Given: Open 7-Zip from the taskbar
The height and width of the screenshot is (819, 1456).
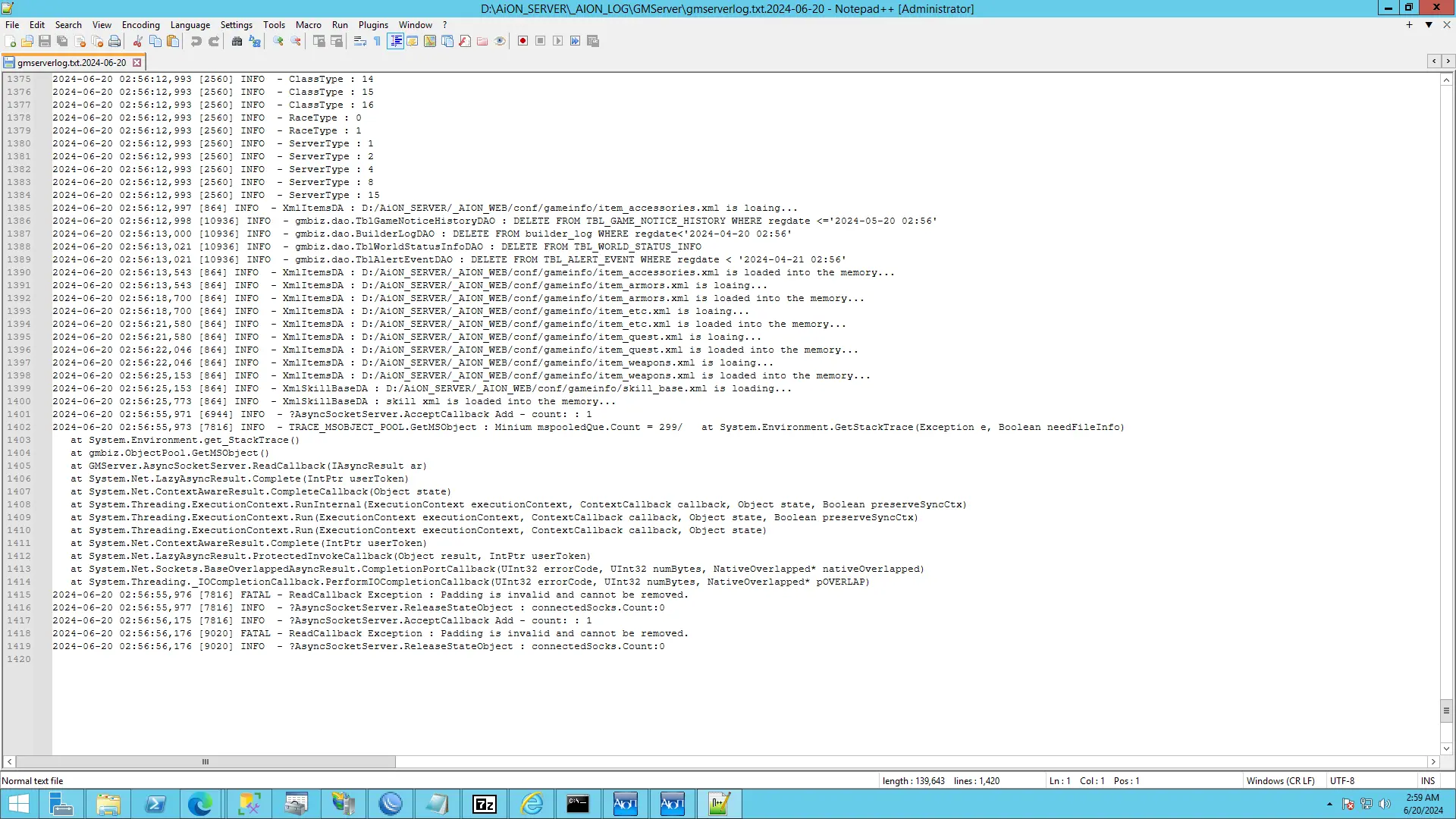Looking at the screenshot, I should (x=484, y=804).
